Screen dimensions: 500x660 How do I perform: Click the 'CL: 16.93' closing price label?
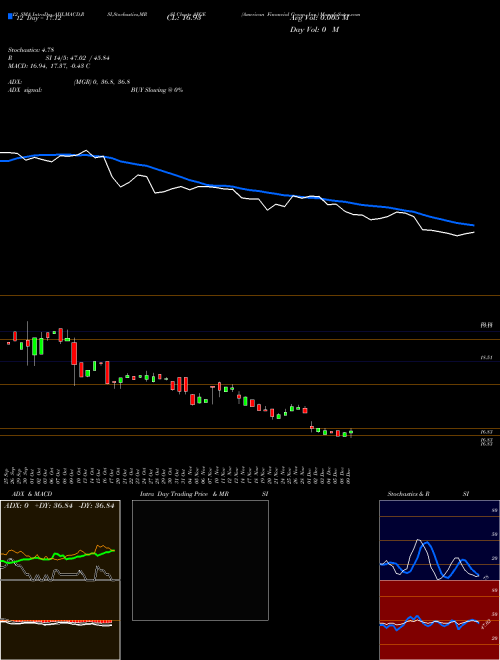[184, 18]
